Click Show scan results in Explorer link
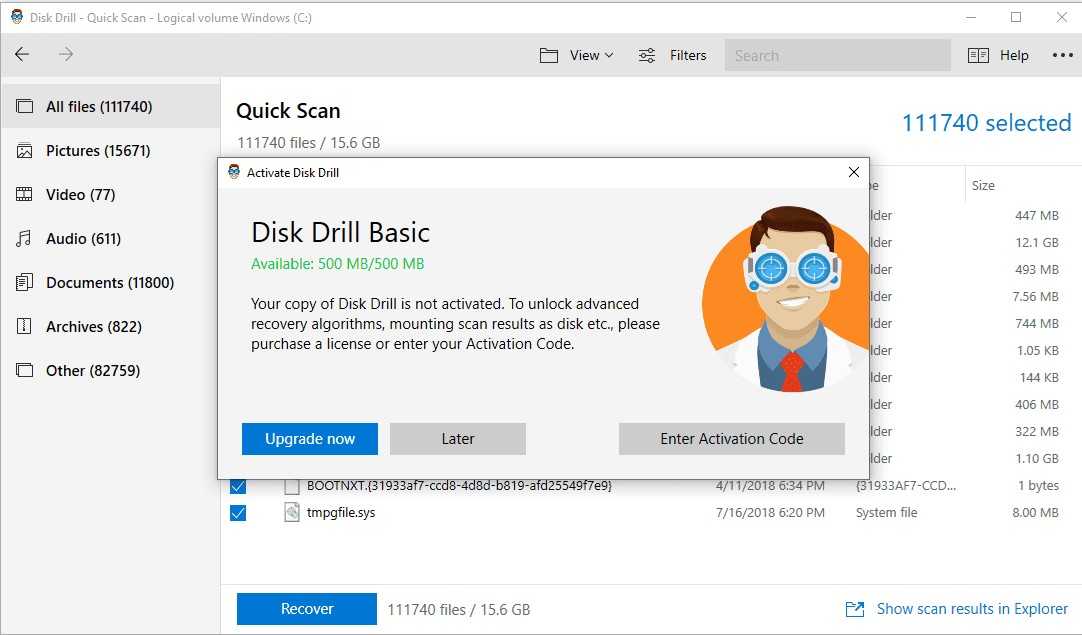This screenshot has height=635, width=1082. (971, 609)
